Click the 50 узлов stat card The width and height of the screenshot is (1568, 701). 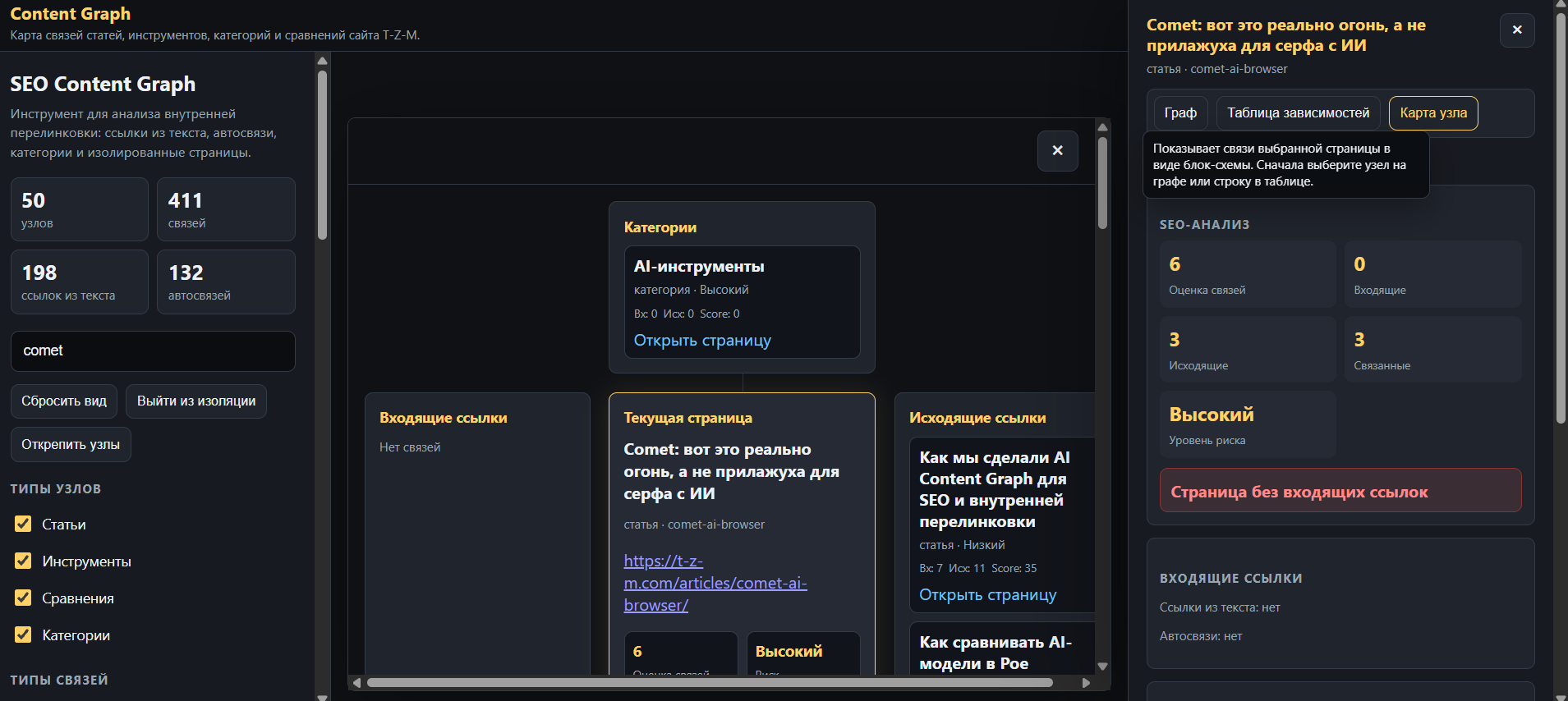(80, 209)
